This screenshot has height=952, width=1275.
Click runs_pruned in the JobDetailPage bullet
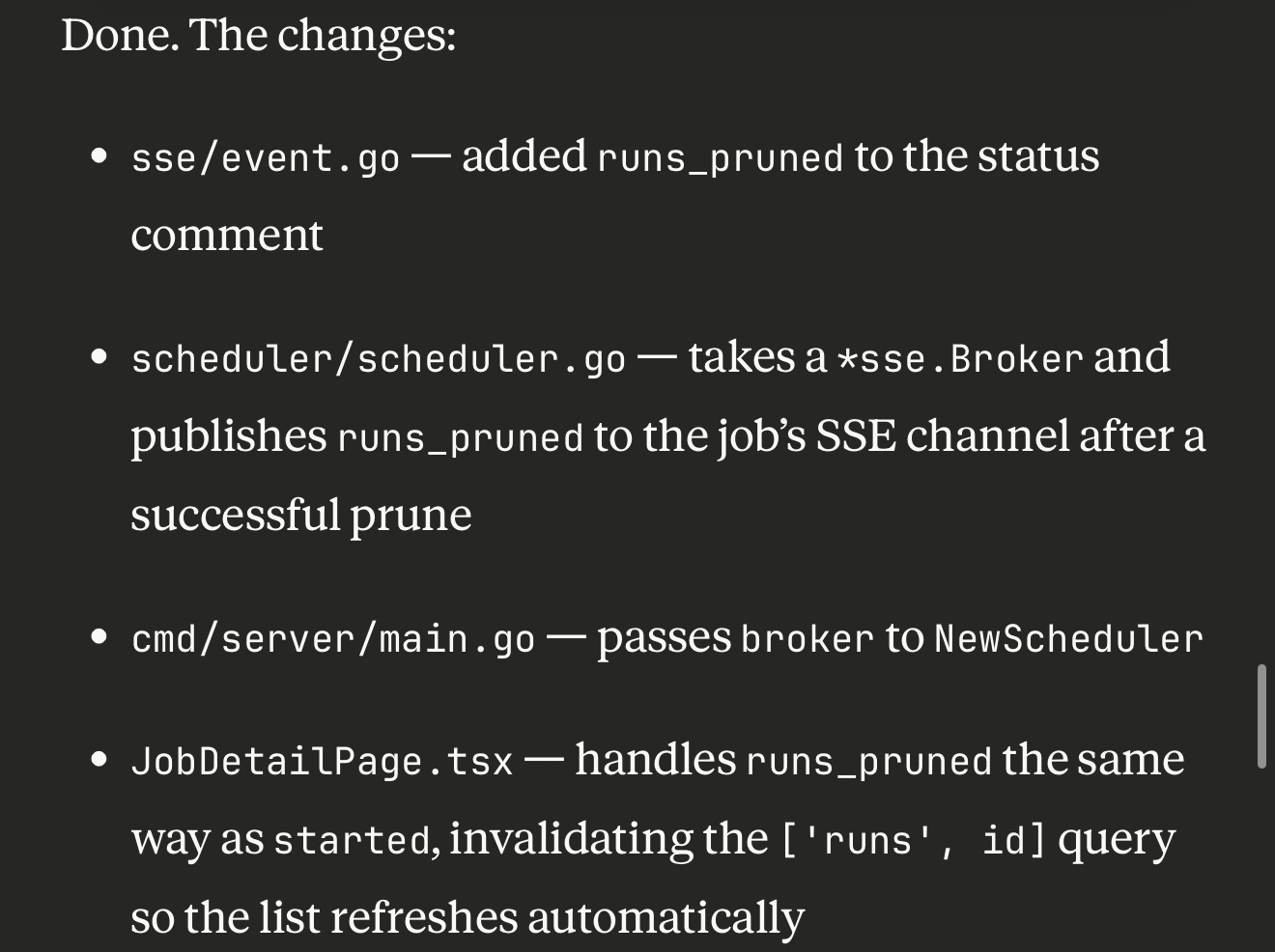868,762
